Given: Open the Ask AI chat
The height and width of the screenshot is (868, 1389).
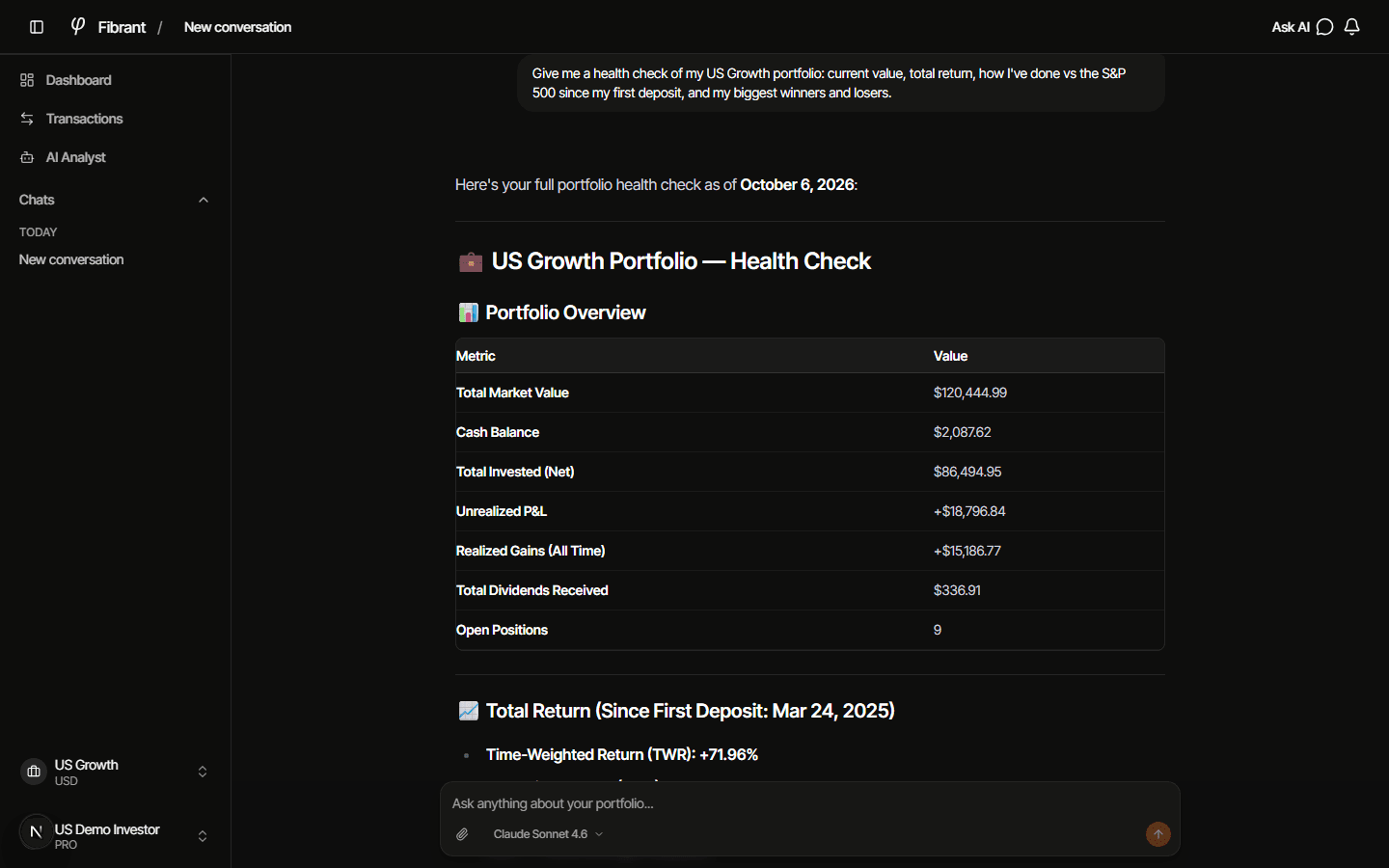Looking at the screenshot, I should pyautogui.click(x=1302, y=27).
